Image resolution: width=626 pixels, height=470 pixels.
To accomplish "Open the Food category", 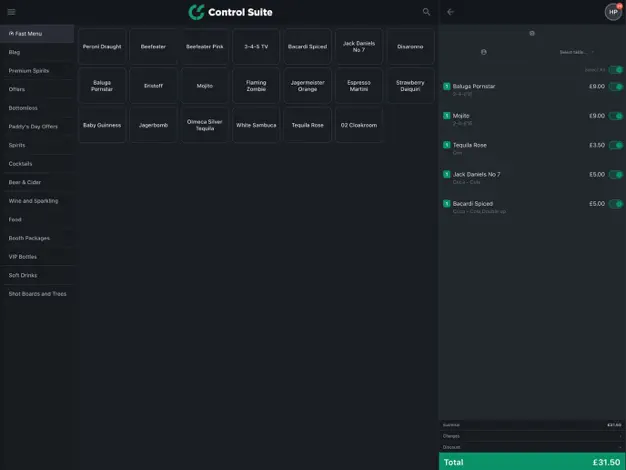I will coord(37,220).
